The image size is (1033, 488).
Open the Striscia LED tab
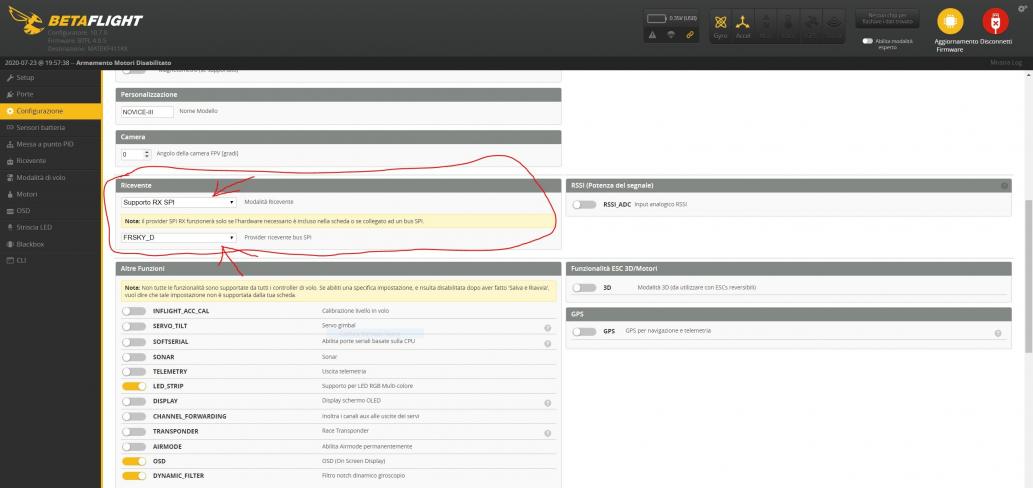point(51,227)
